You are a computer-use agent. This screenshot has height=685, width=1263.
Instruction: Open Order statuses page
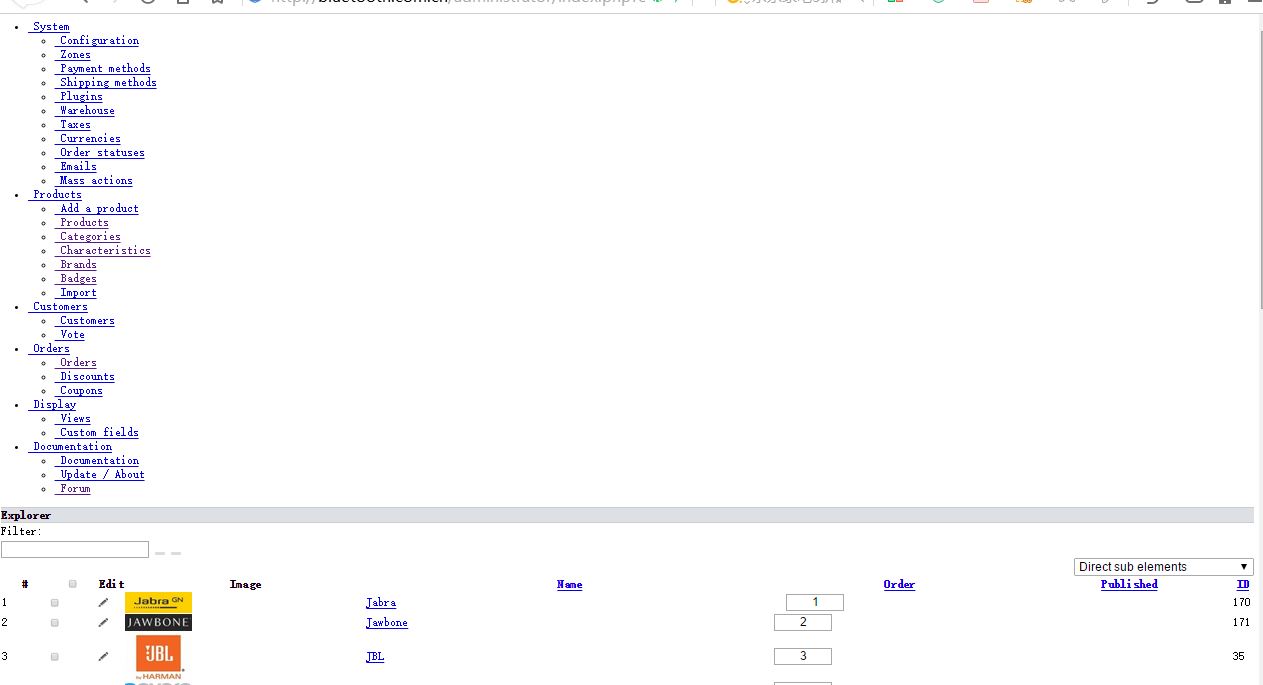click(x=100, y=153)
